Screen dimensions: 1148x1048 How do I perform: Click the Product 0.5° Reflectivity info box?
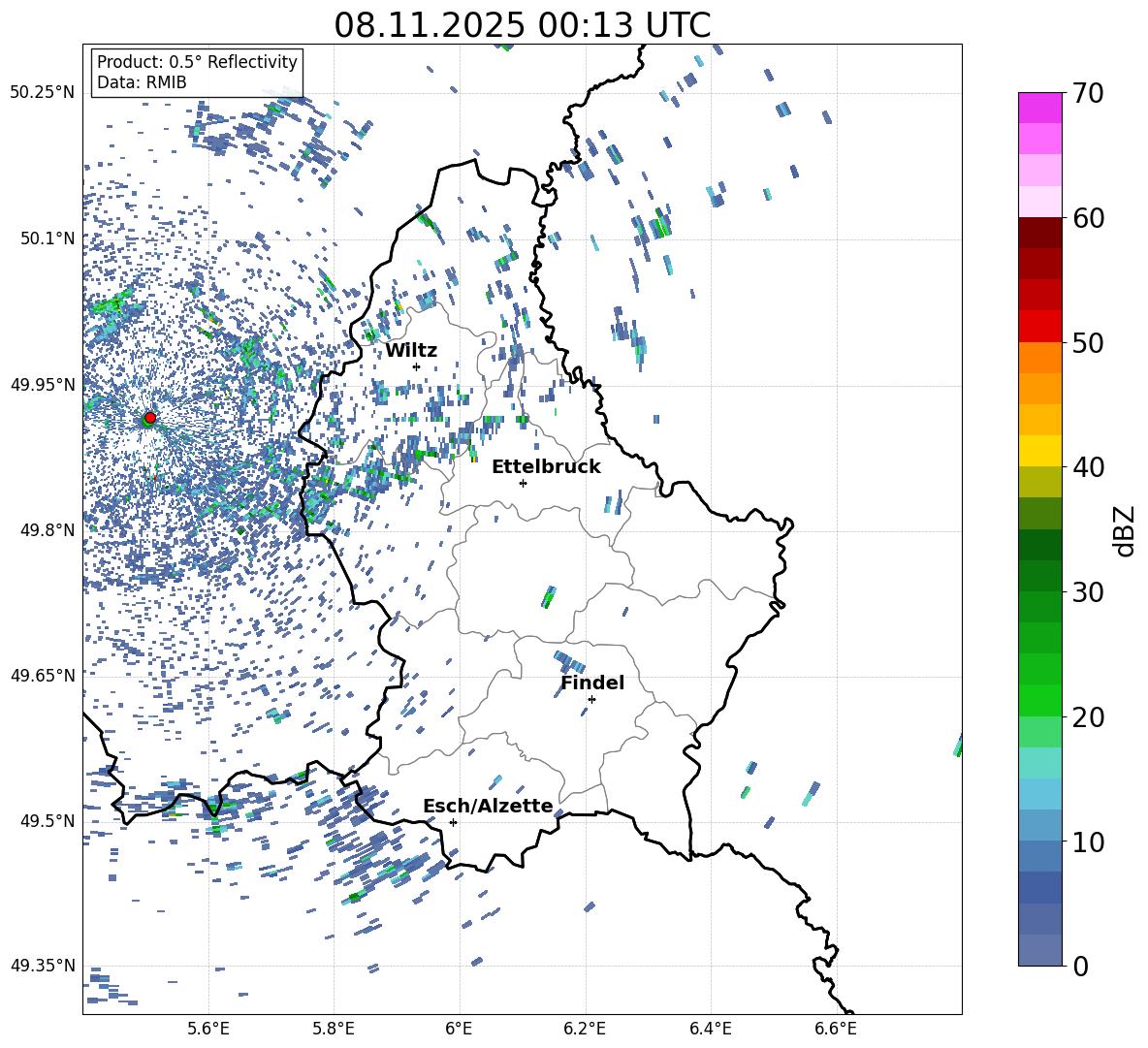coord(197,73)
